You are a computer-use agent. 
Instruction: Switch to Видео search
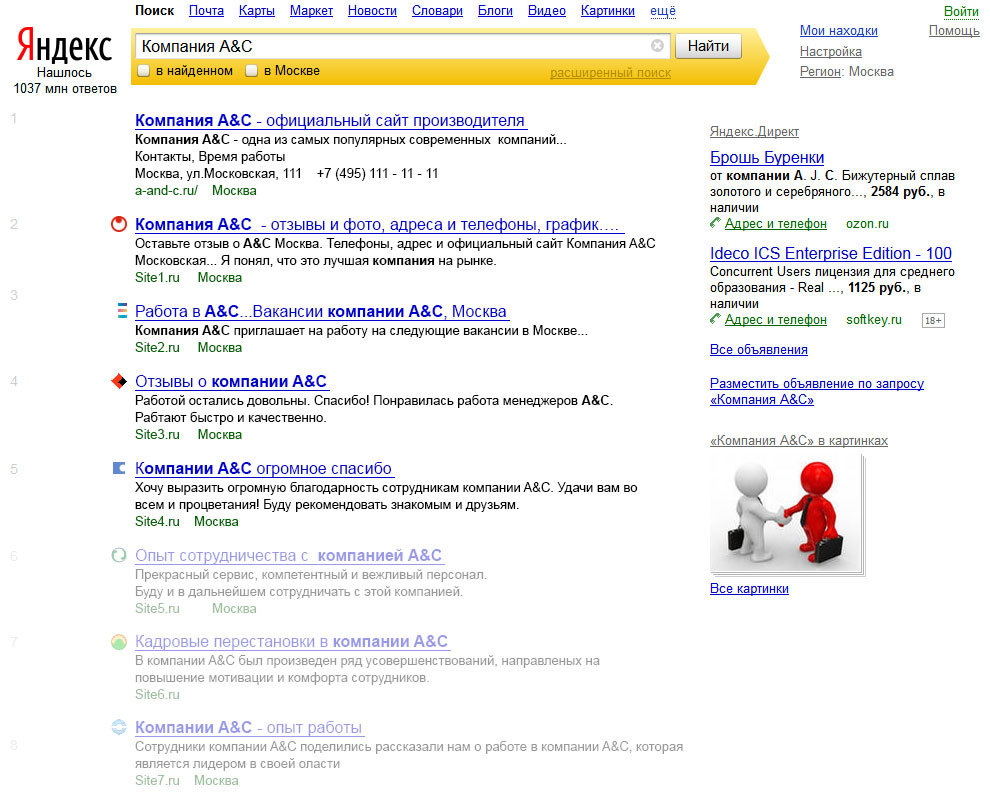pyautogui.click(x=547, y=11)
